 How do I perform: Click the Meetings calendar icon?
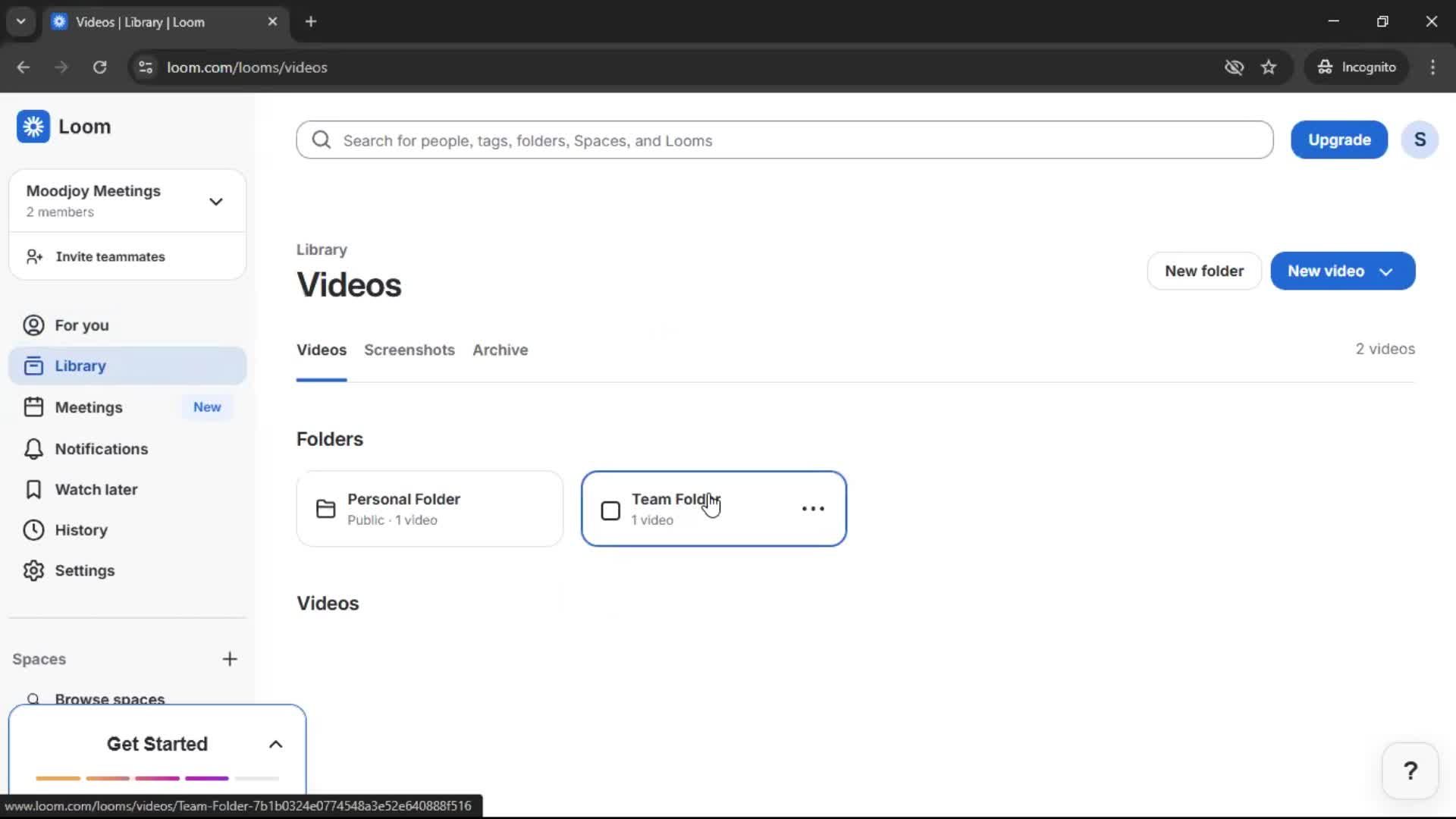(33, 407)
